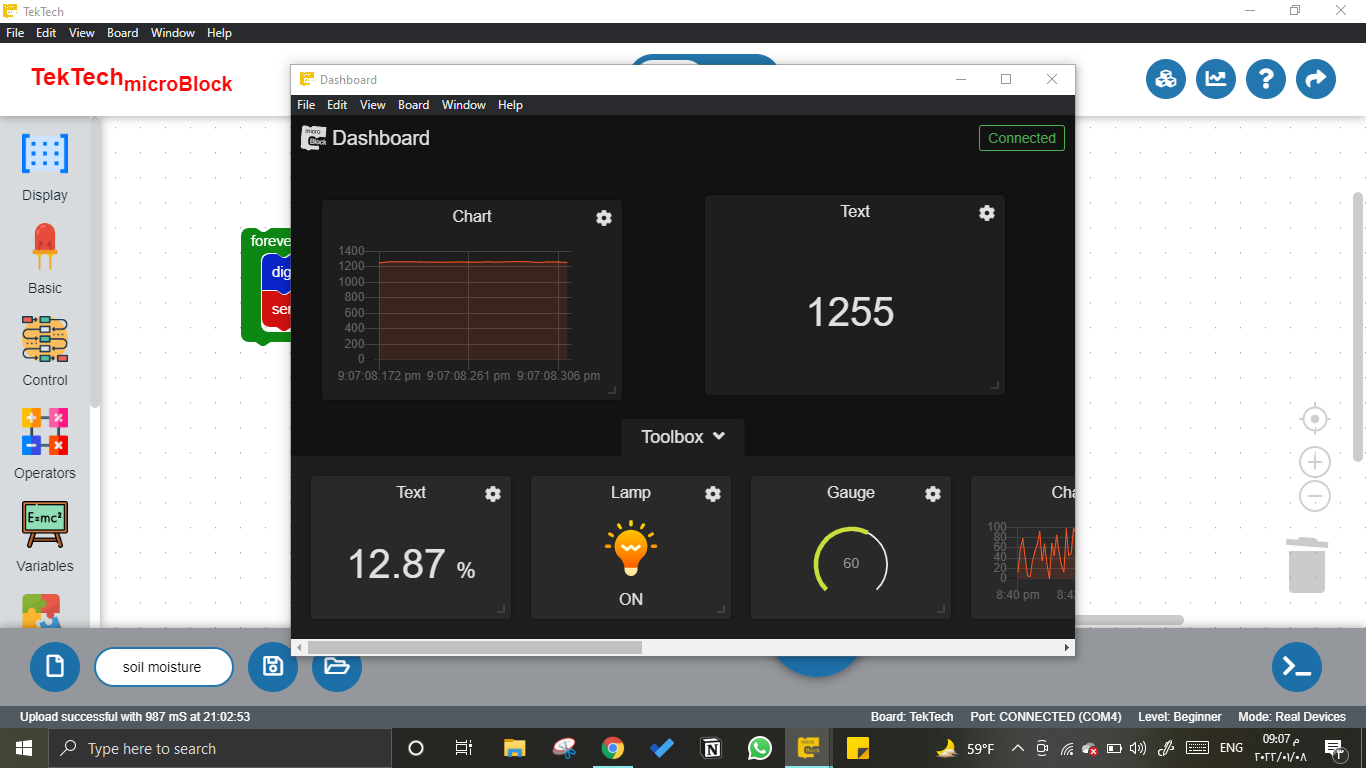1366x768 pixels.
Task: Save the project with the floppy disk icon
Action: coord(273,667)
